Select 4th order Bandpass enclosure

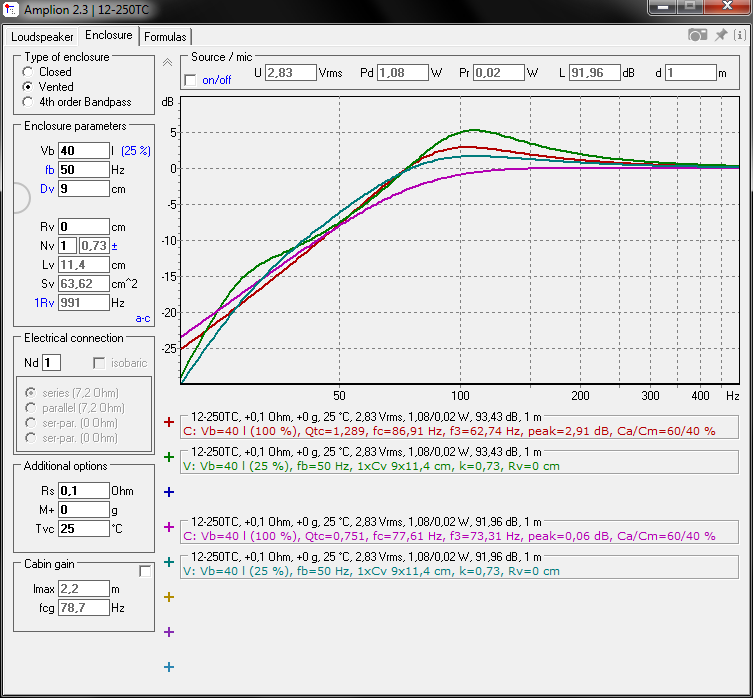(28, 102)
